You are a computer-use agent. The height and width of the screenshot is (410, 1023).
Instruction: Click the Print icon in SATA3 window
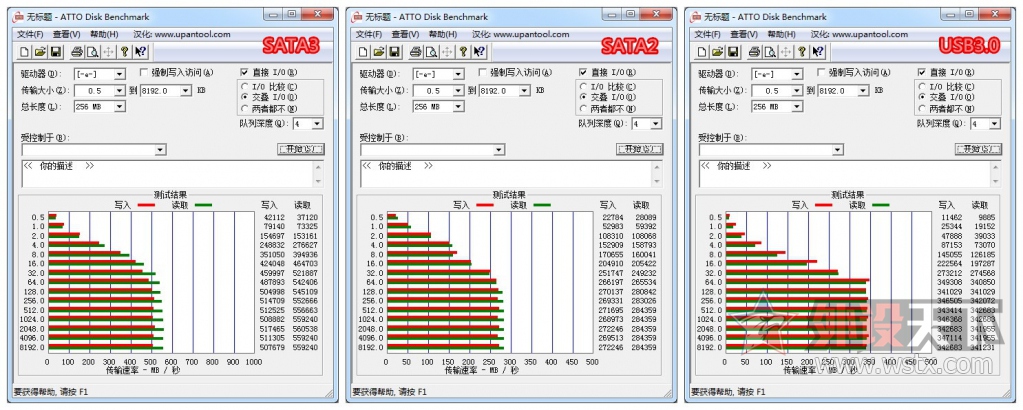pos(76,52)
